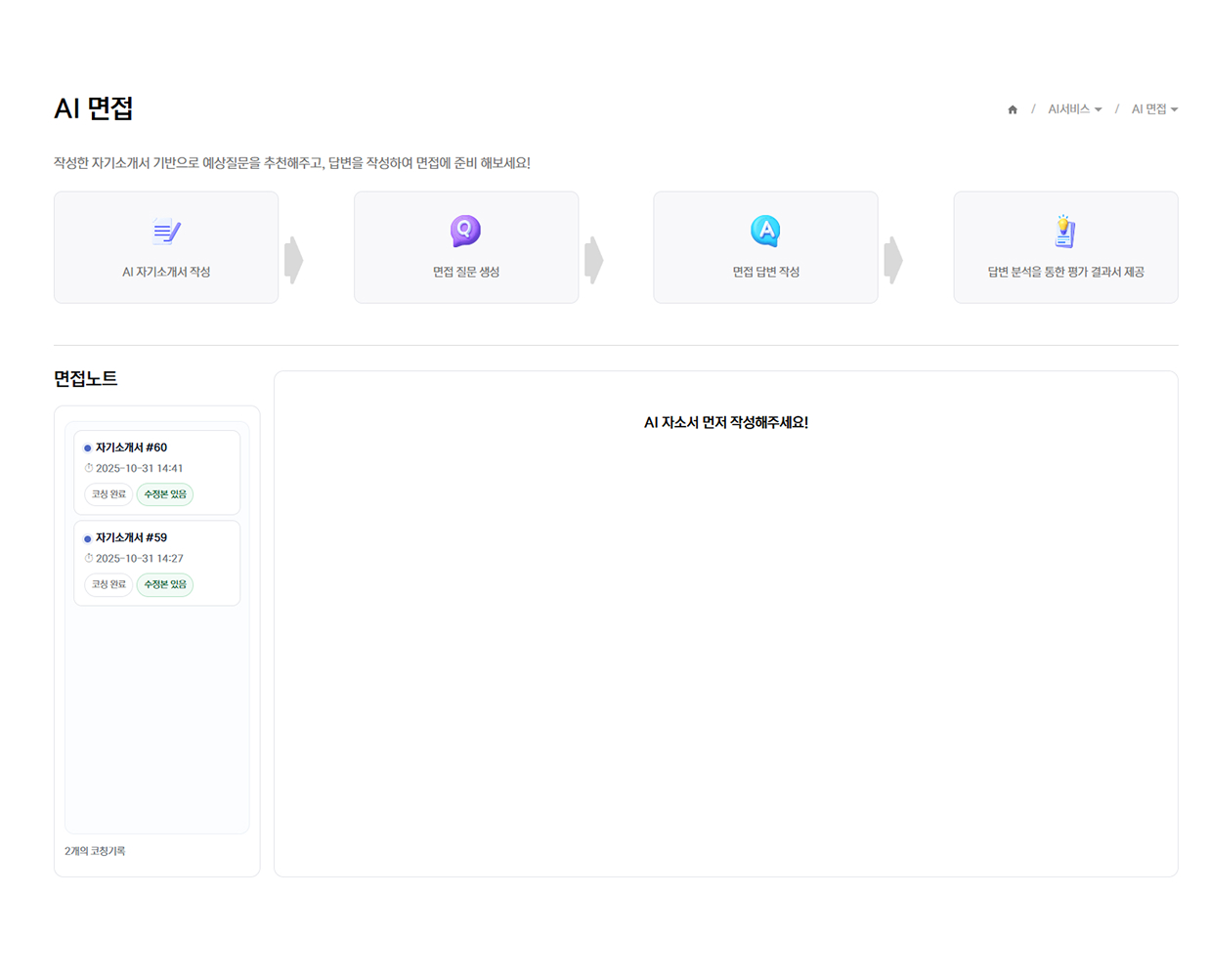Click the 2개의 코칭기록 count text
The image size is (1210, 980).
click(95, 851)
